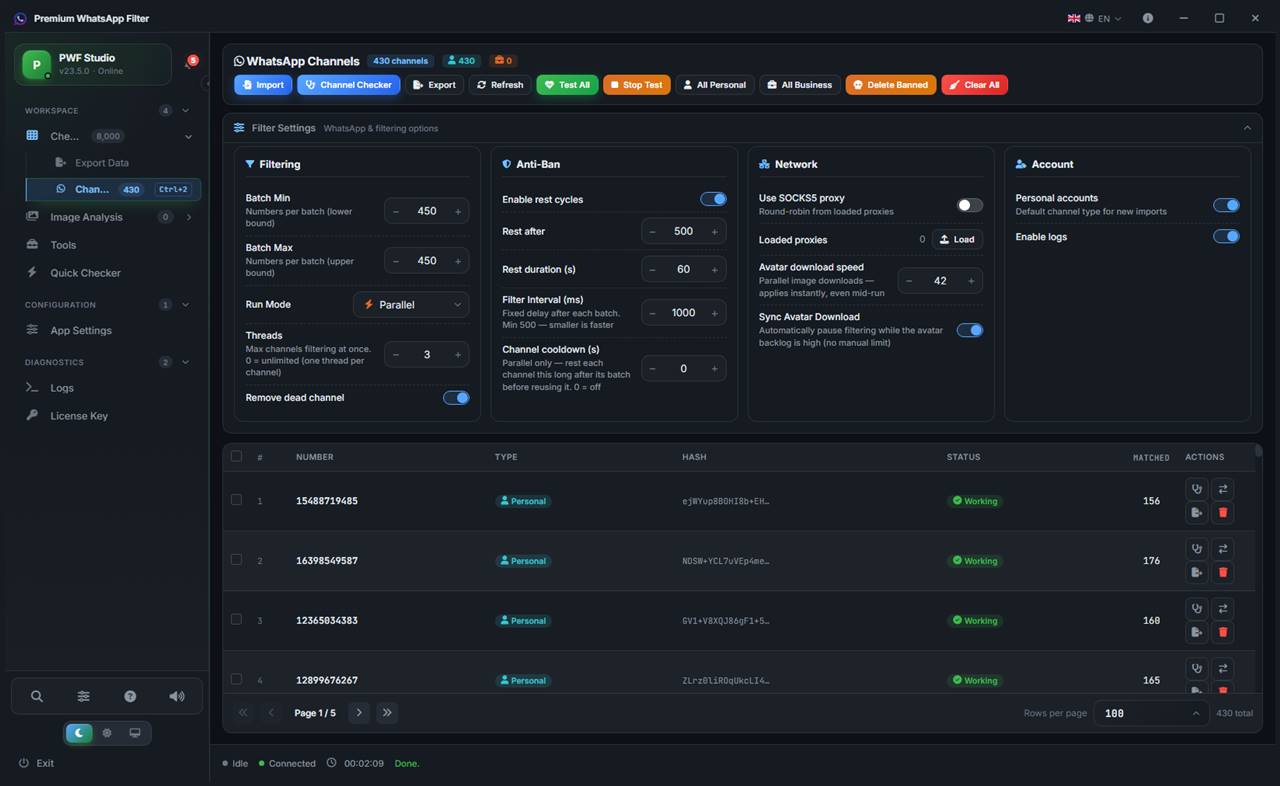Click the Channel Checker button

tap(349, 85)
